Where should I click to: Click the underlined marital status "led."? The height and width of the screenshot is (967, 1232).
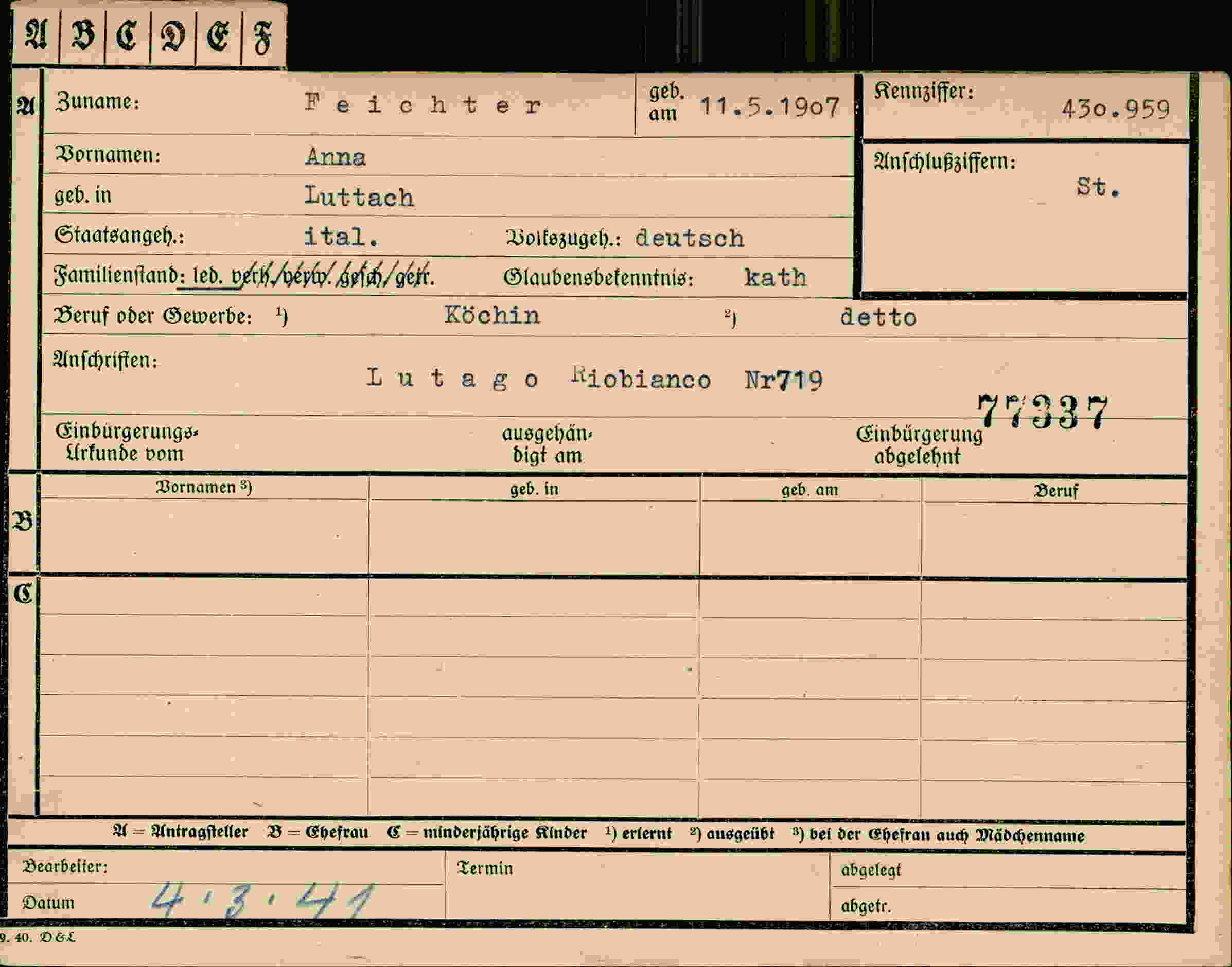(208, 276)
